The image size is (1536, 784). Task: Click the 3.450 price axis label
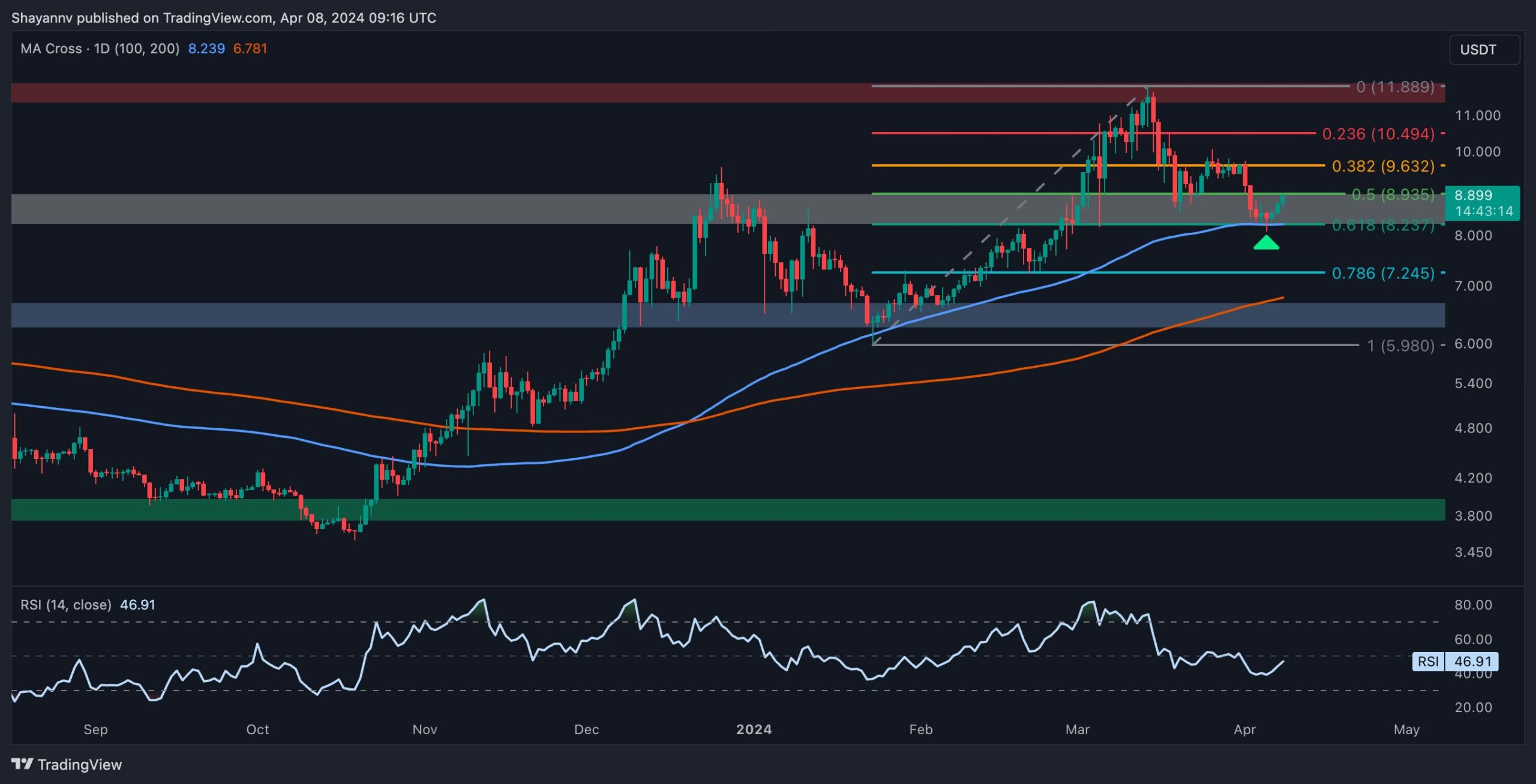pyautogui.click(x=1473, y=552)
